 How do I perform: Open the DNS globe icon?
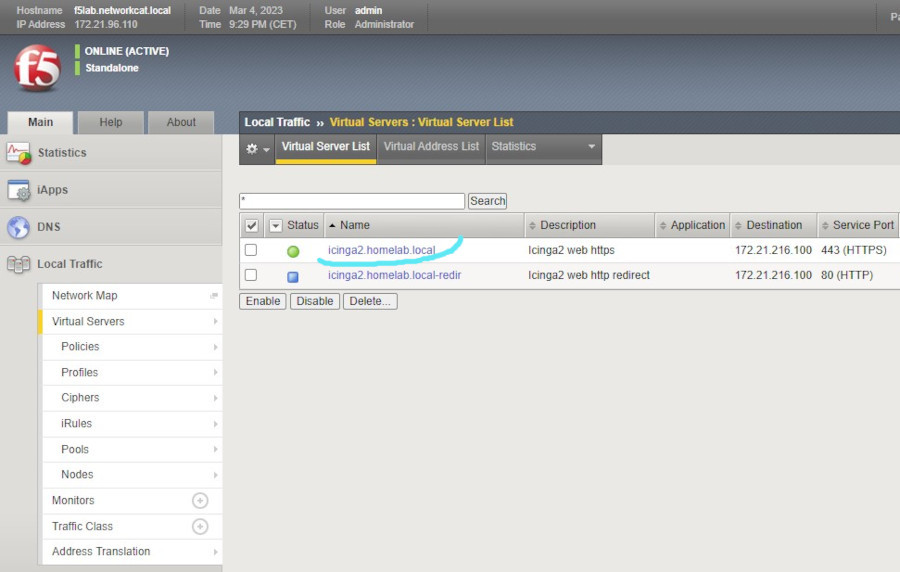[18, 227]
